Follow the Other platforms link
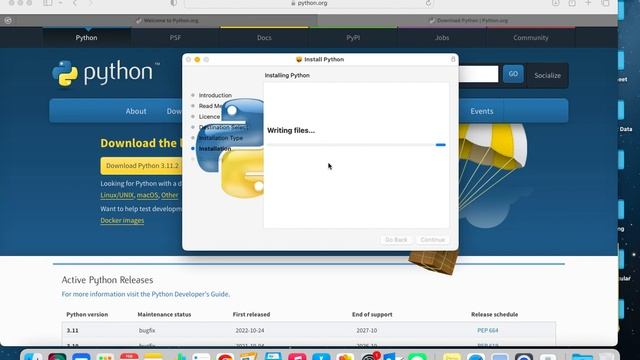This screenshot has height=360, width=640. [x=169, y=195]
